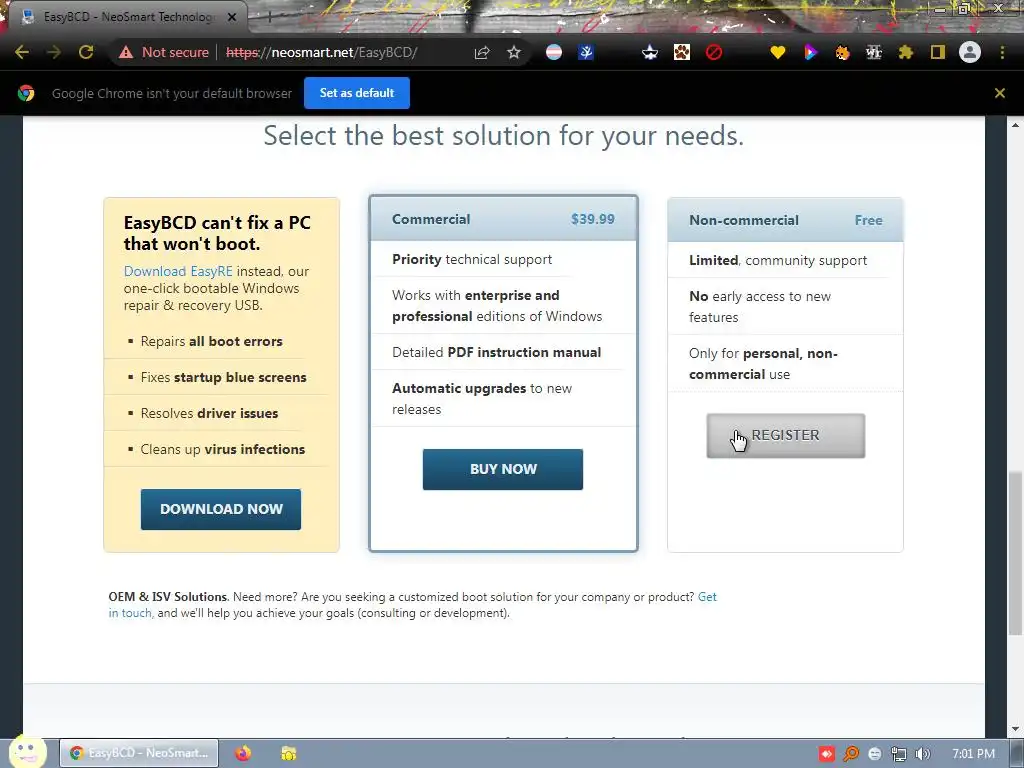Viewport: 1024px width, 768px height.
Task: Close the EasyBCD browser tab
Action: click(232, 17)
